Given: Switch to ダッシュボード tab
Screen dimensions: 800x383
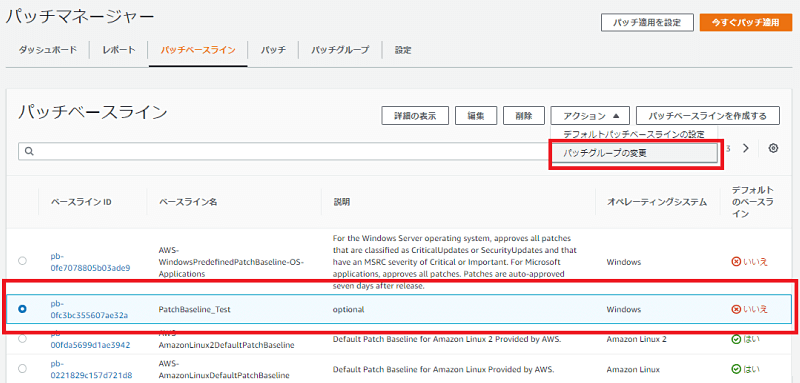Looking at the screenshot, I should click(x=48, y=50).
